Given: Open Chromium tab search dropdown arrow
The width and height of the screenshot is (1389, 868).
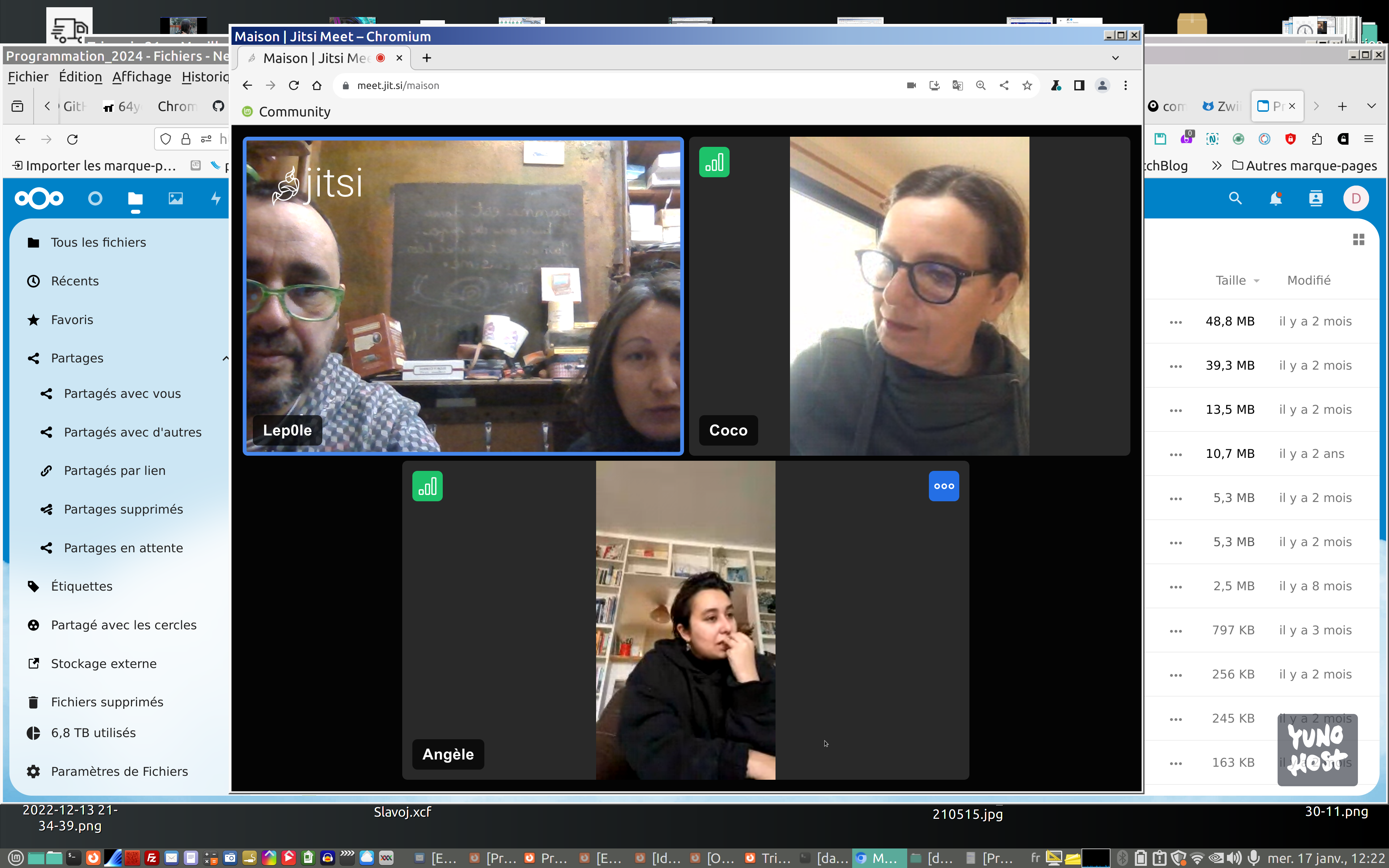Looking at the screenshot, I should point(1115,58).
